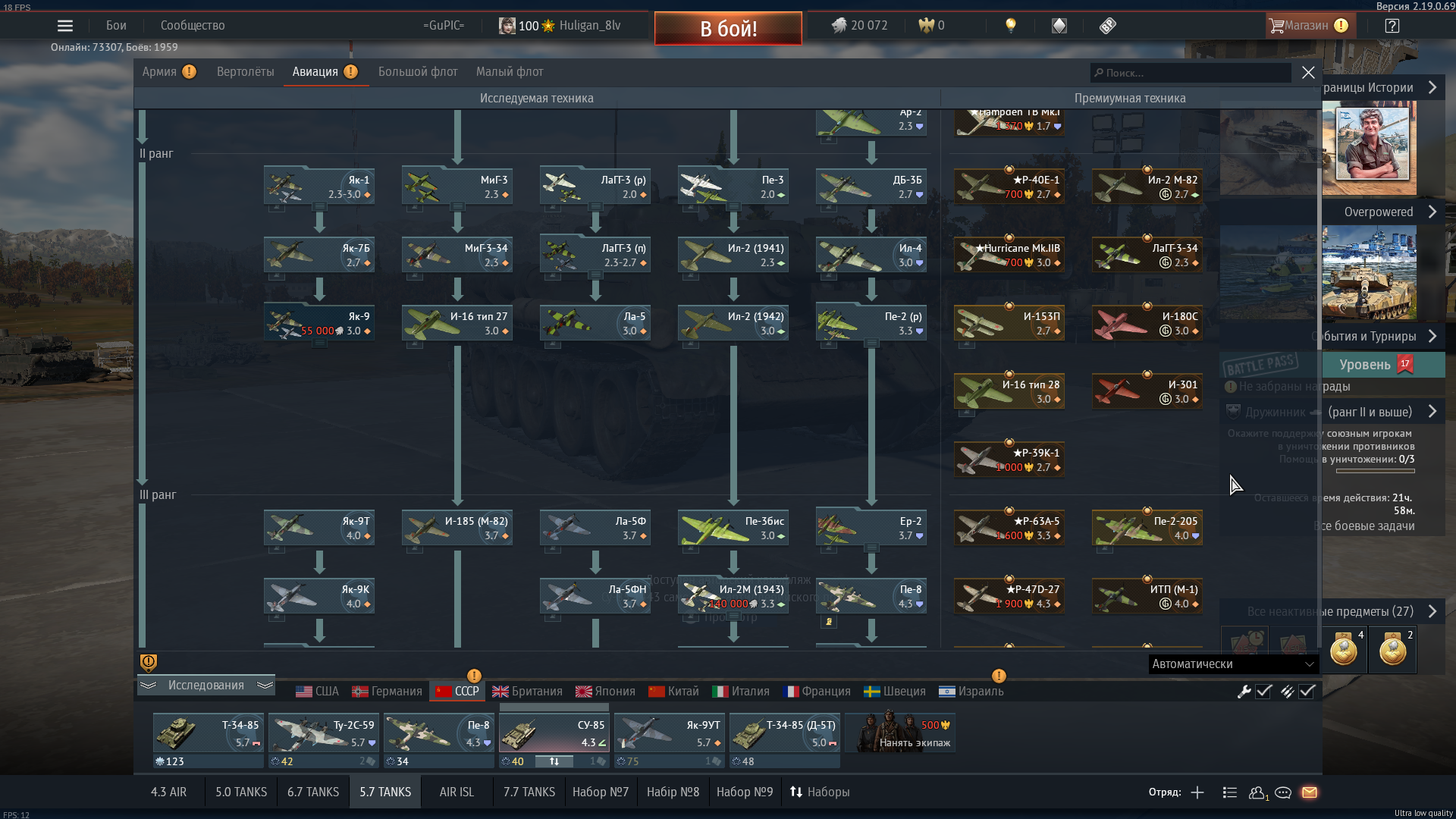This screenshot has height=819, width=1456.
Task: Expand Страницы Истории section arrow
Action: click(x=1432, y=87)
